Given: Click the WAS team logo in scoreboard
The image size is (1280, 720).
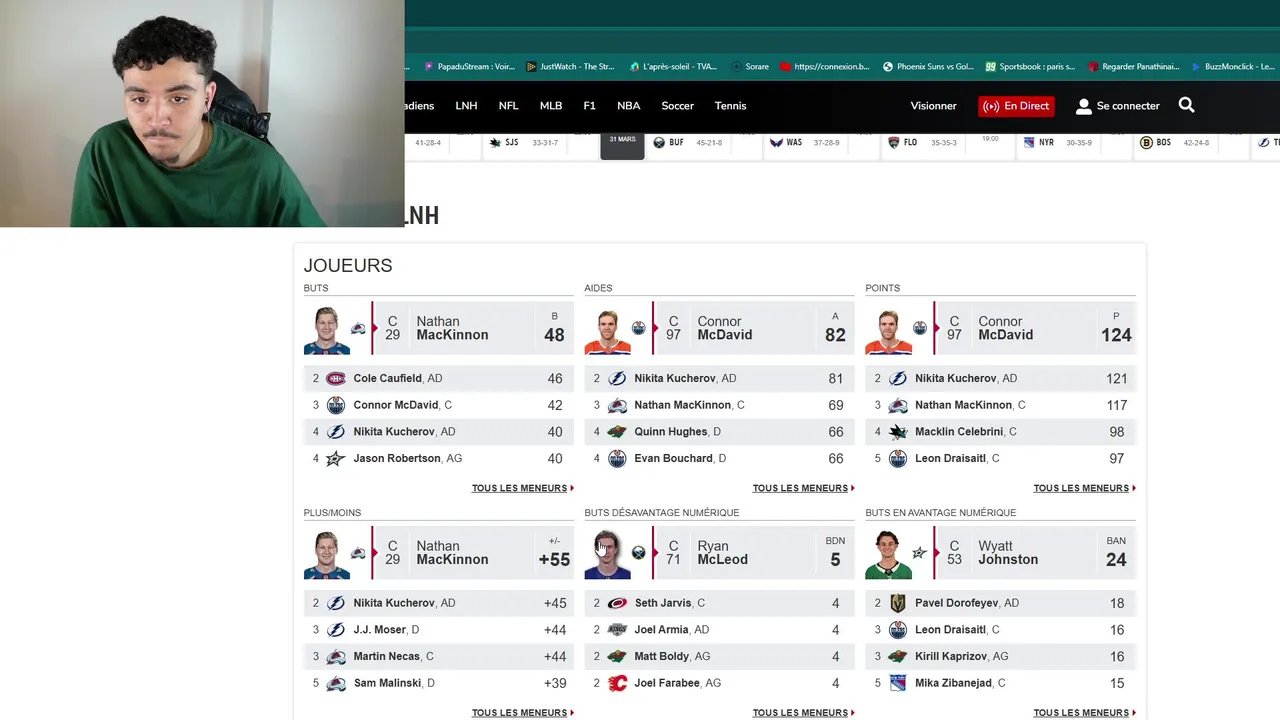Looking at the screenshot, I should pyautogui.click(x=776, y=143).
